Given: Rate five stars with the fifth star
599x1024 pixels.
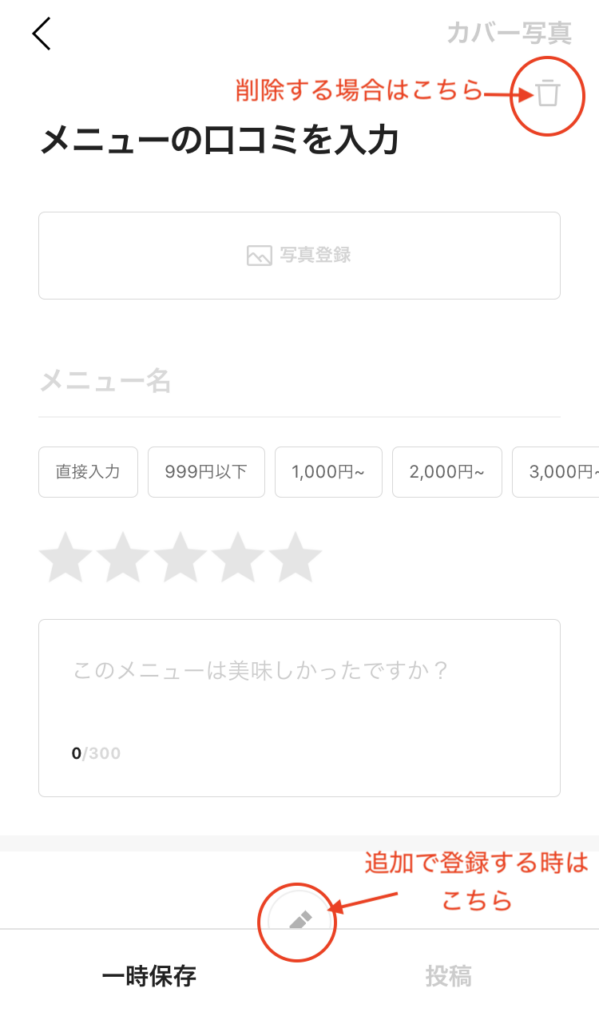Looking at the screenshot, I should 295,557.
